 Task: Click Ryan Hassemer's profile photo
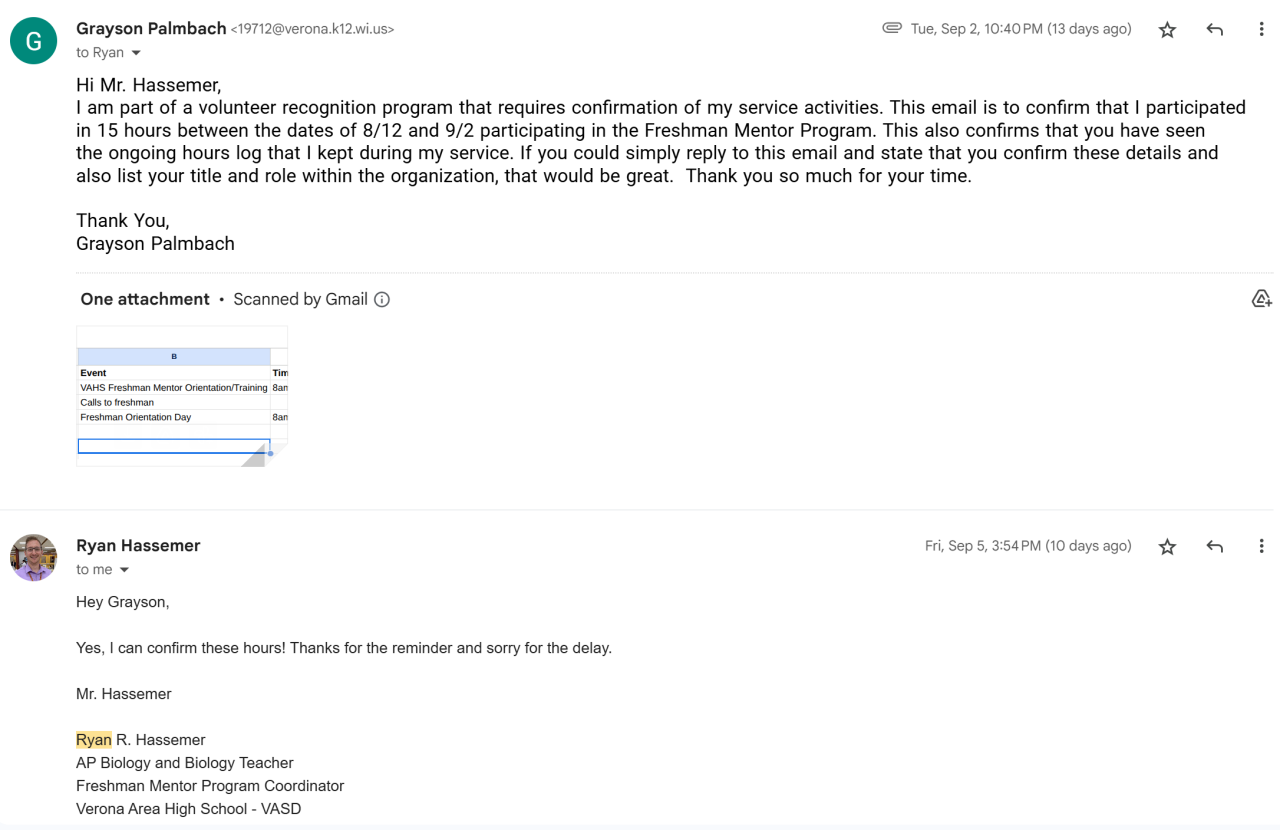pos(33,557)
